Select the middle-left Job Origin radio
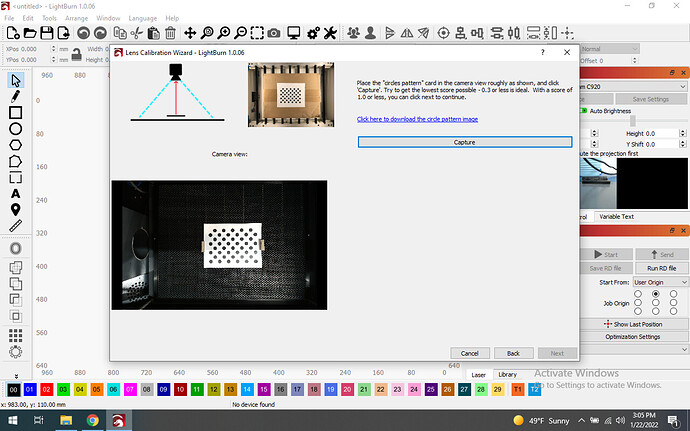 tap(638, 302)
